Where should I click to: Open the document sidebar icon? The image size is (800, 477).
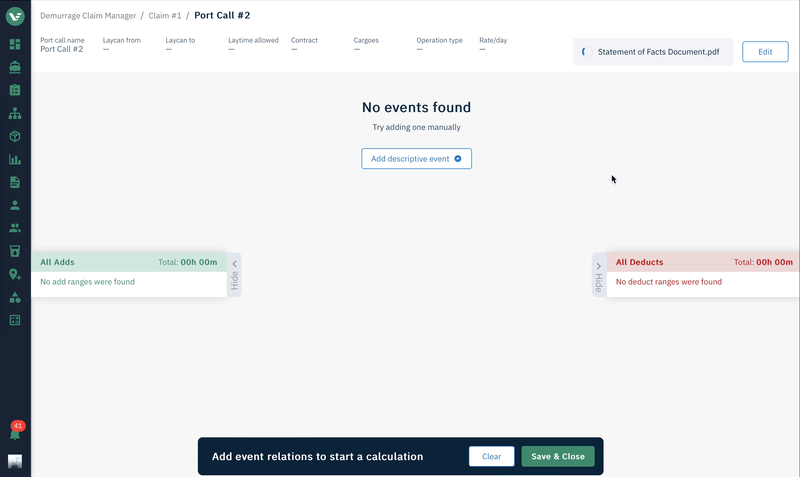click(15, 182)
